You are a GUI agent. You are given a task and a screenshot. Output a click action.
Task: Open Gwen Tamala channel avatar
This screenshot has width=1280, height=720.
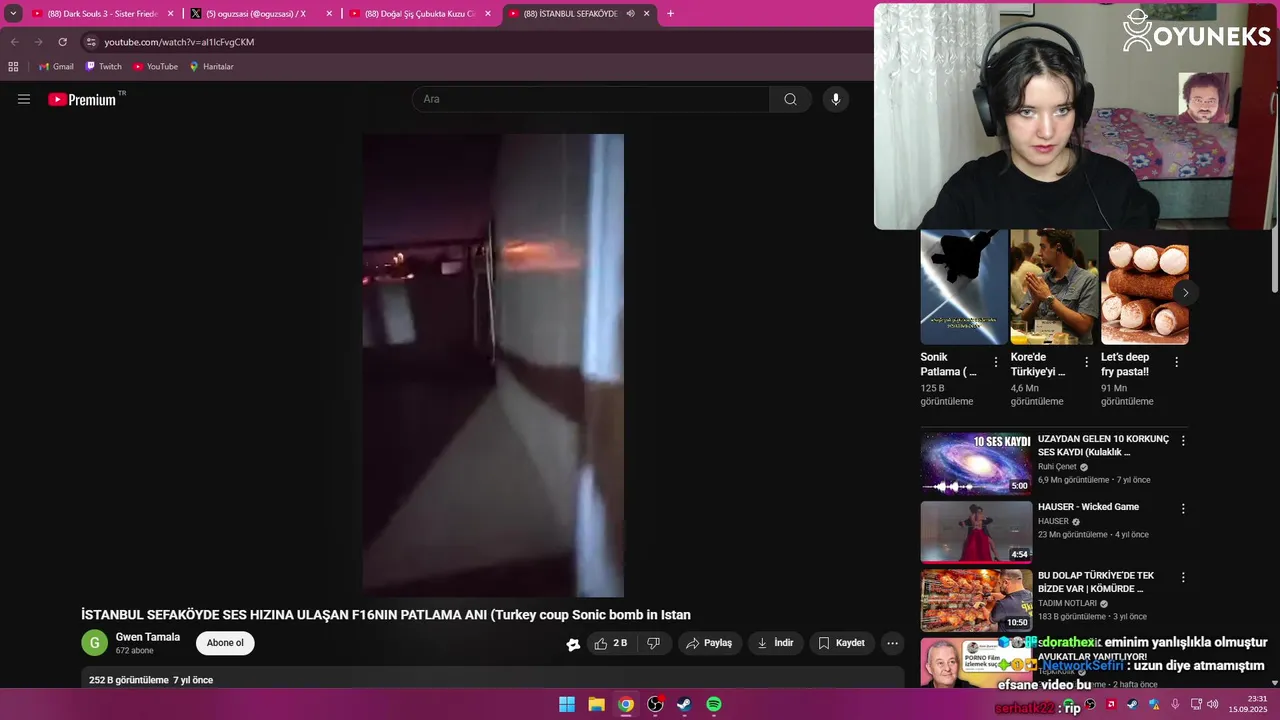pyautogui.click(x=94, y=643)
